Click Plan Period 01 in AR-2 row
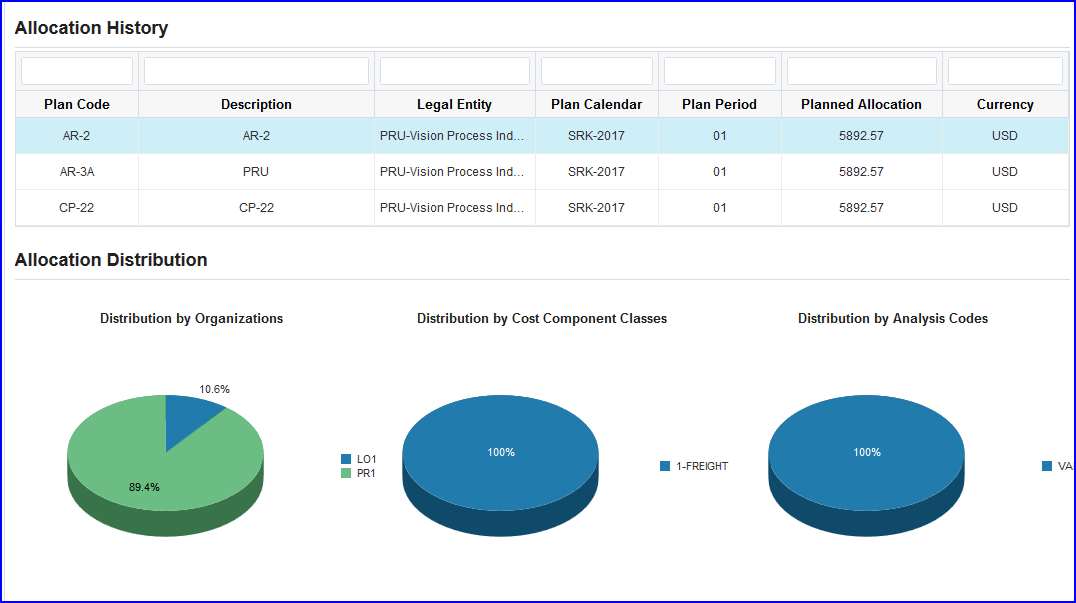Viewport: 1076px width, 603px height. 719,136
